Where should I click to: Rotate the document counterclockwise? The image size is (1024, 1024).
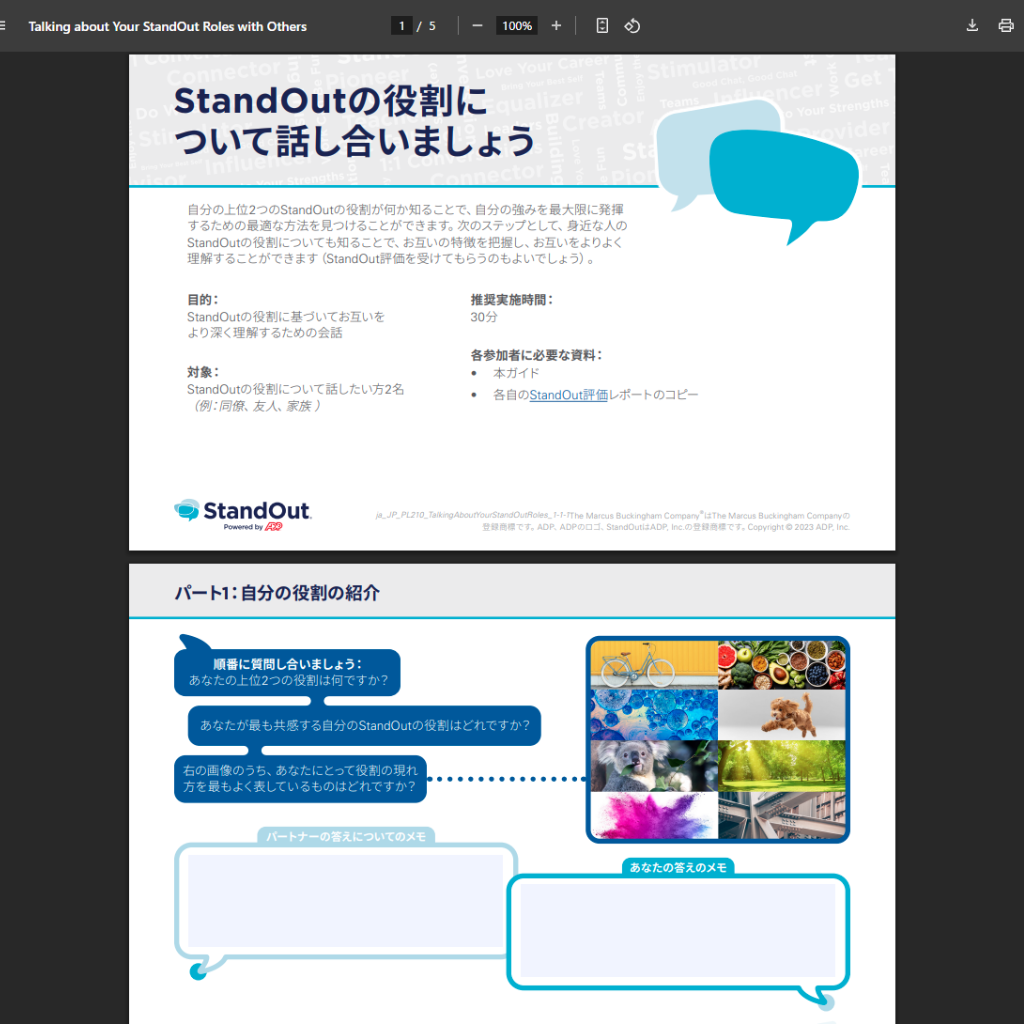point(632,26)
